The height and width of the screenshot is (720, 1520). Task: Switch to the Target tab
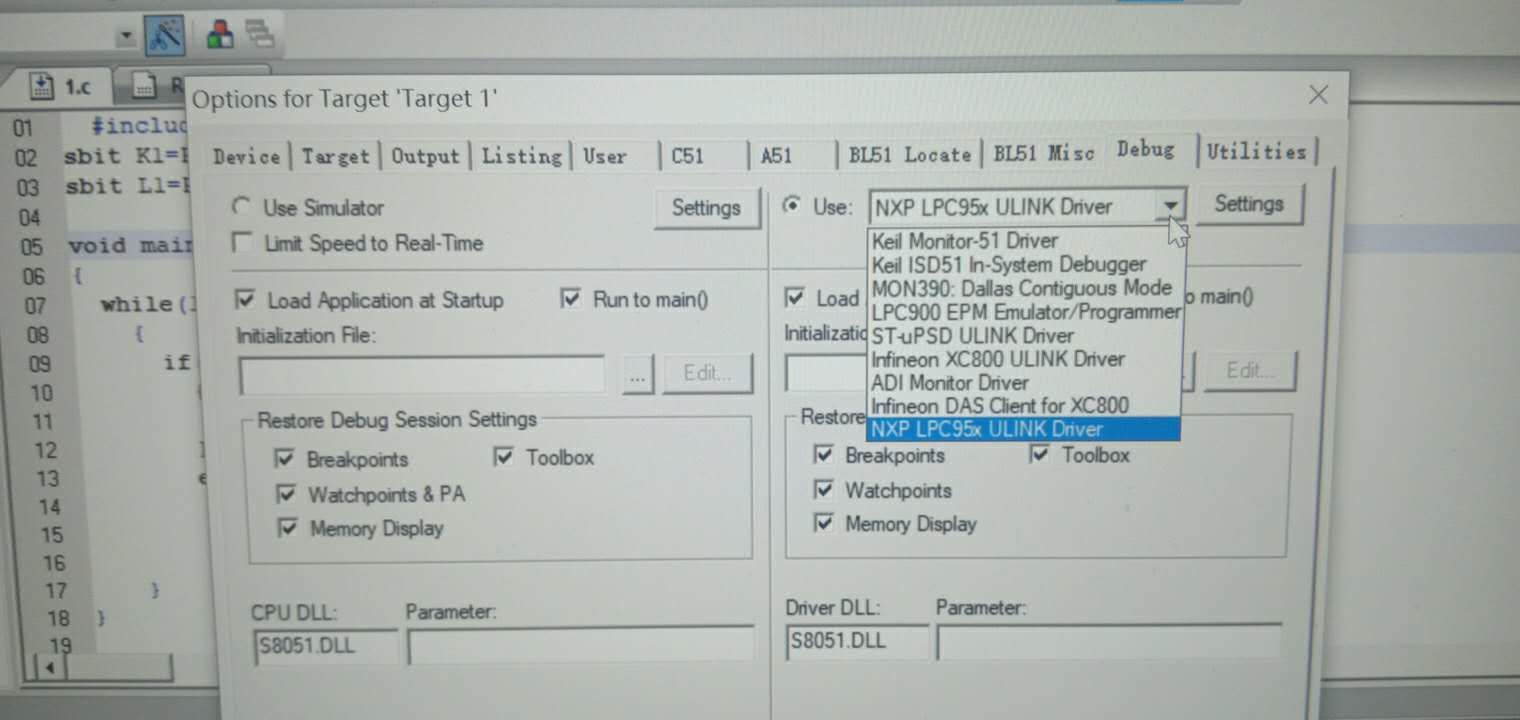tap(335, 155)
